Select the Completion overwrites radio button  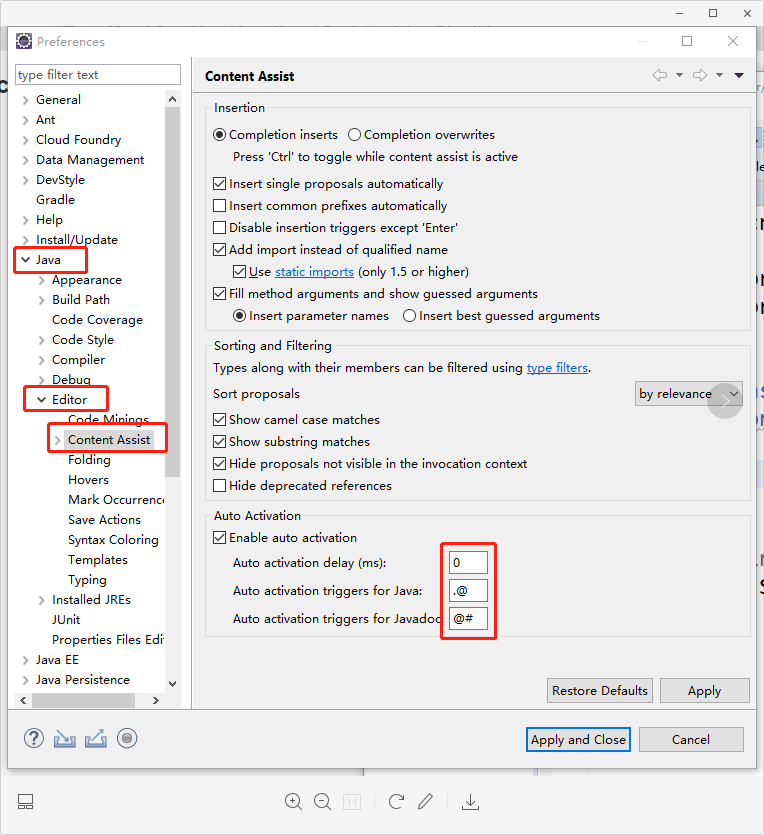pyautogui.click(x=355, y=135)
